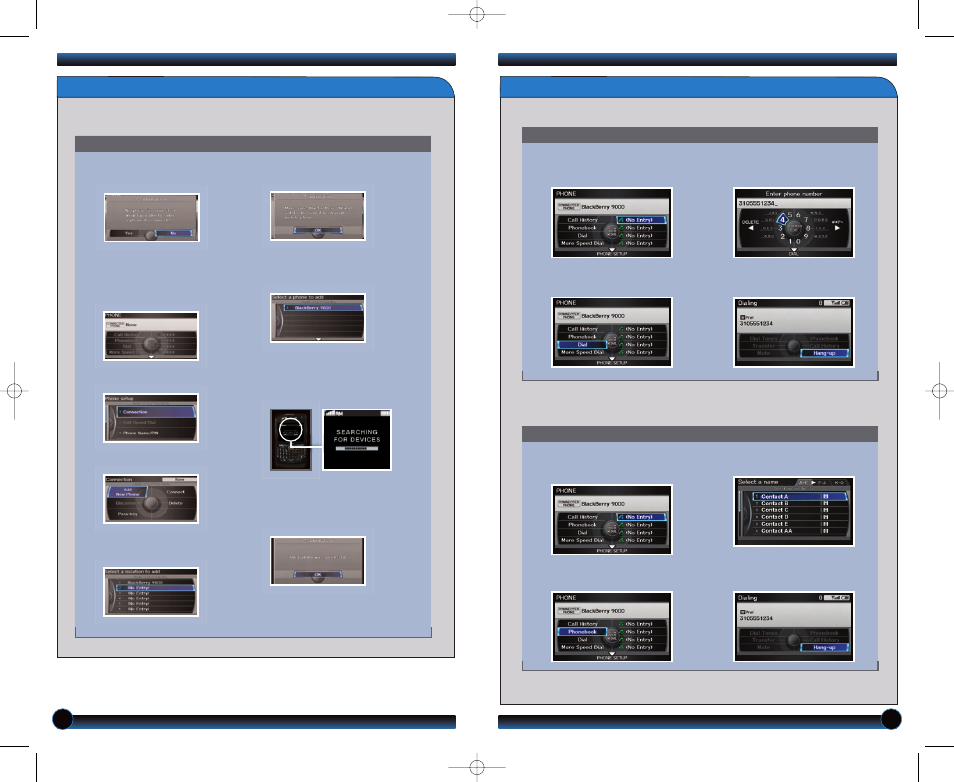Click the DIAL down arrow below keypad
Screen dimensions: 954x782
click(794, 249)
